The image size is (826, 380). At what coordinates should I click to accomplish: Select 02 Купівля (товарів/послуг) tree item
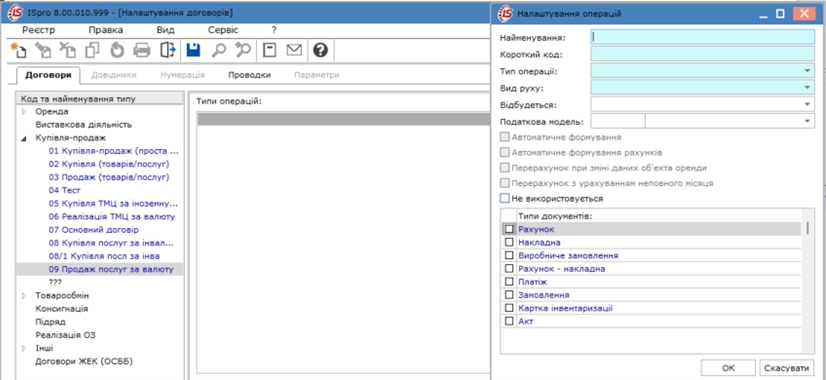[x=109, y=164]
